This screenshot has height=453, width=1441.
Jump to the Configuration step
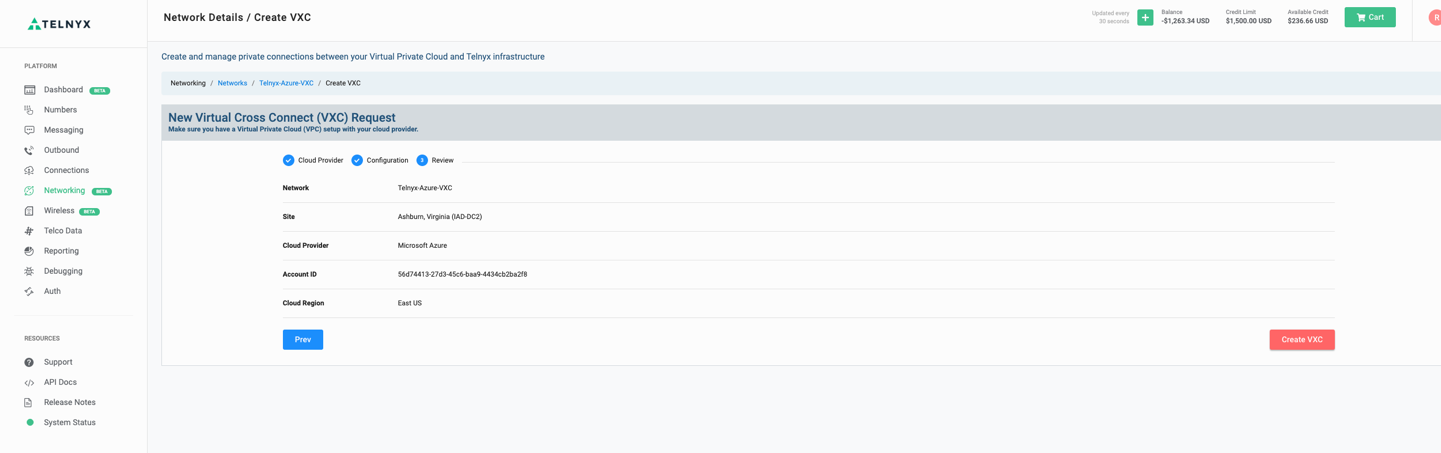[x=387, y=160]
